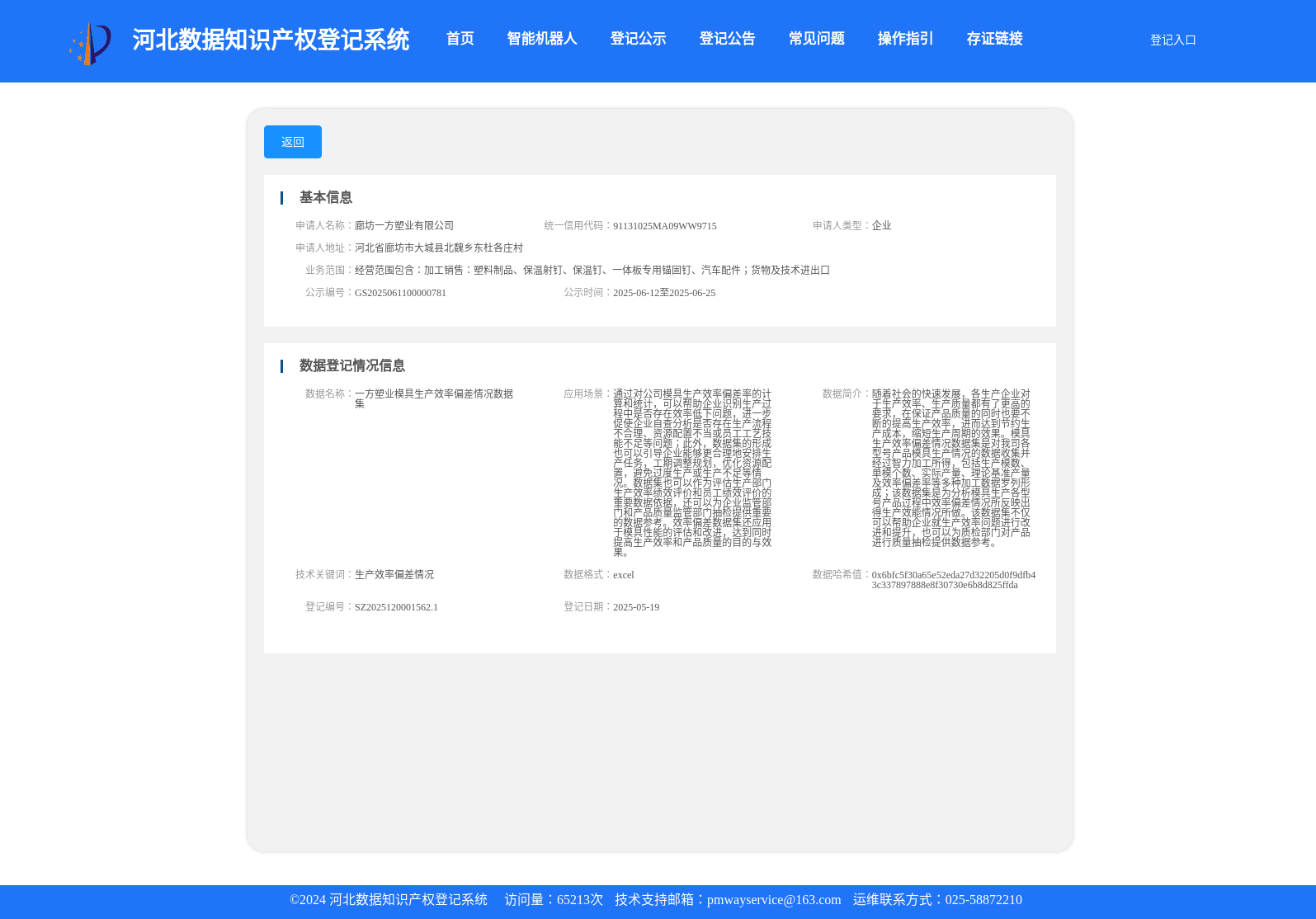
Task: Click the 申请人名称 label
Action: coord(324,225)
